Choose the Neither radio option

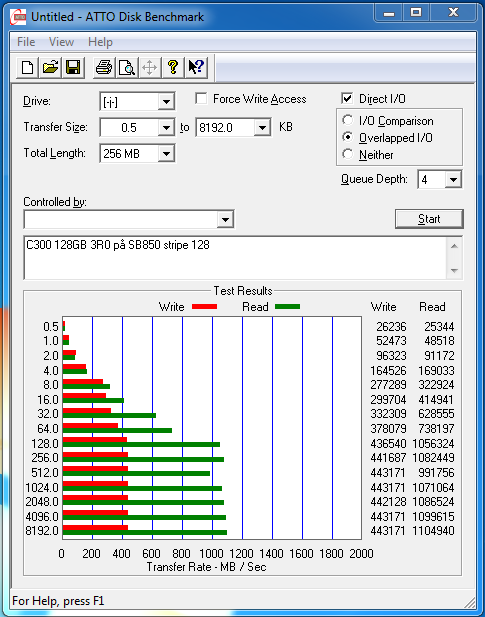[347, 154]
